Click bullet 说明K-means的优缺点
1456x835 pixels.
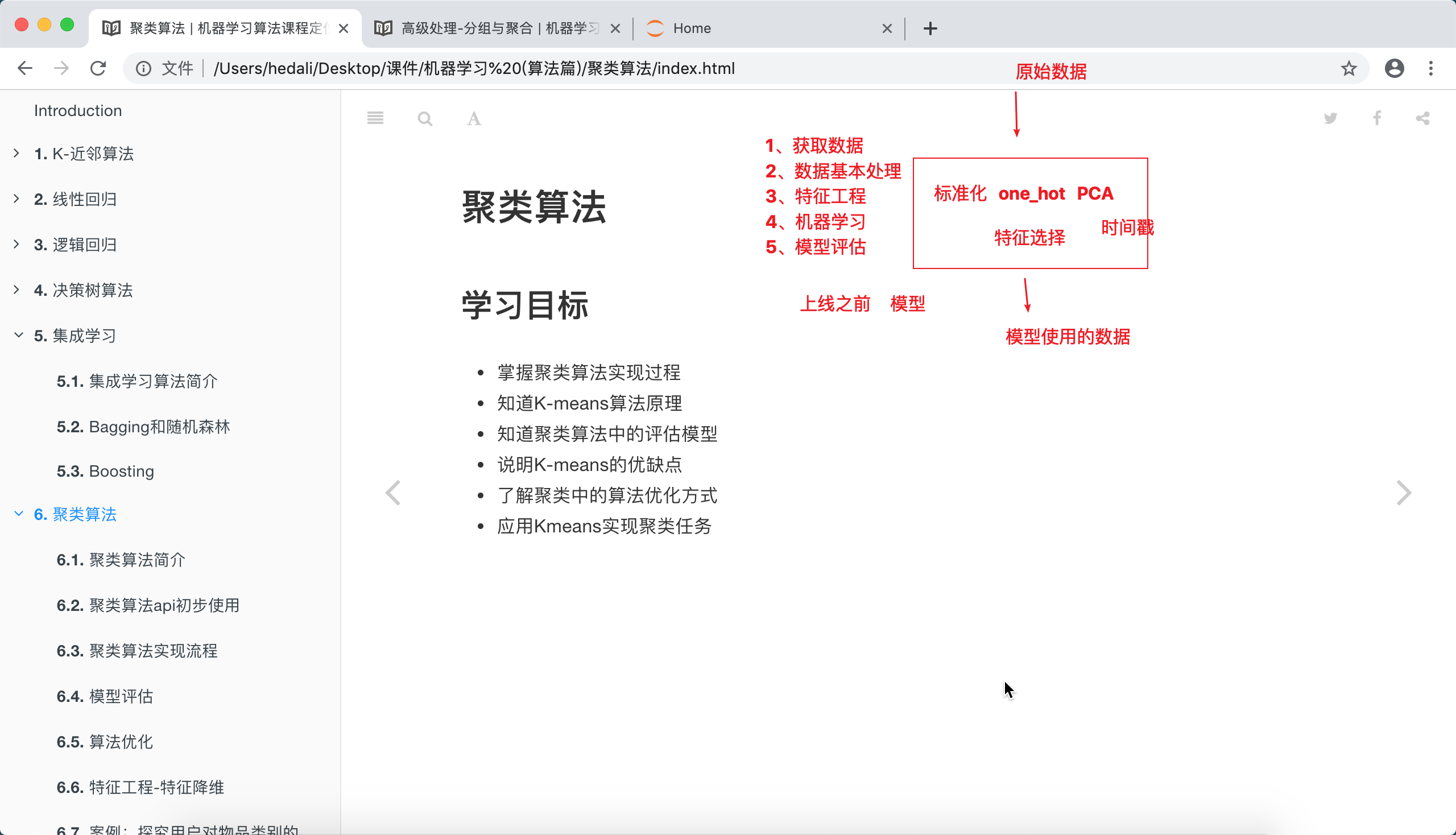tap(590, 465)
